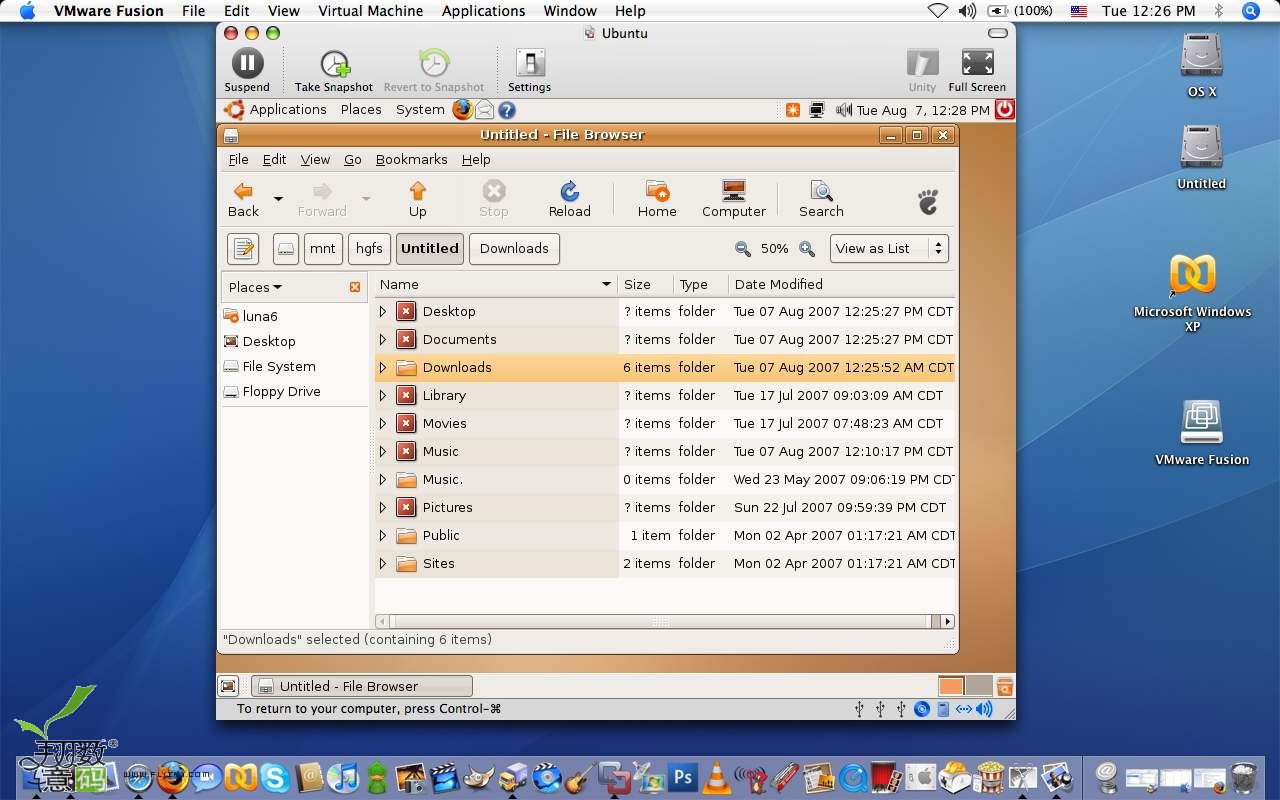Toggle text-based location entry button
Viewport: 1280px width, 800px height.
(x=243, y=249)
